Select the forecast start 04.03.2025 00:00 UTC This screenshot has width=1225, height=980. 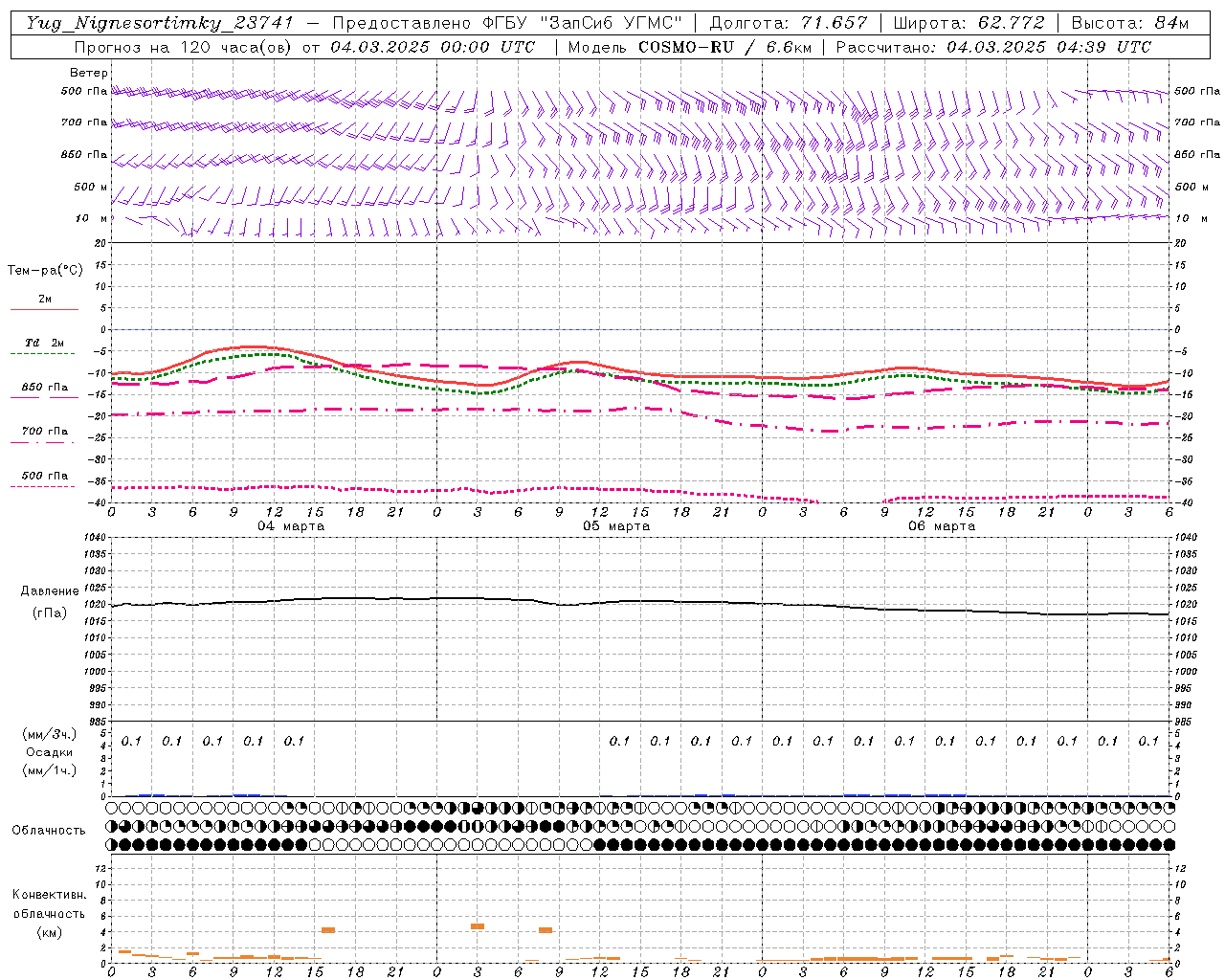(x=433, y=47)
